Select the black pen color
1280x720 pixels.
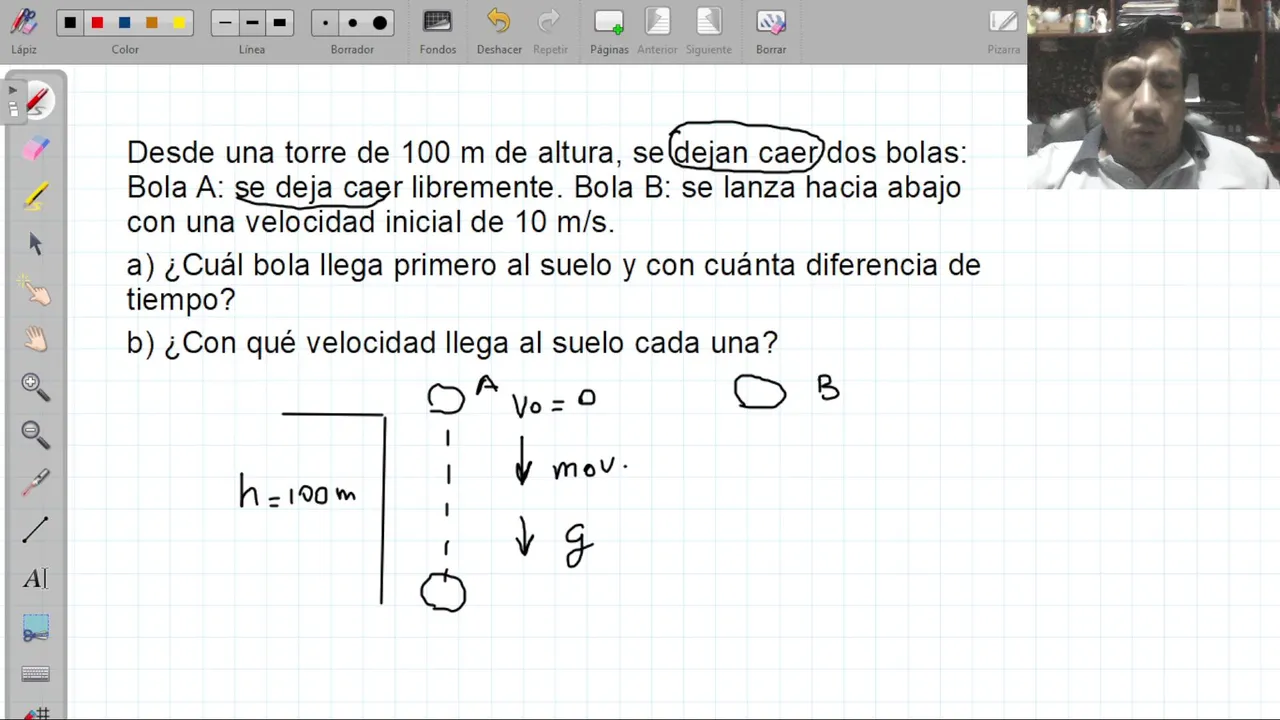pyautogui.click(x=69, y=23)
